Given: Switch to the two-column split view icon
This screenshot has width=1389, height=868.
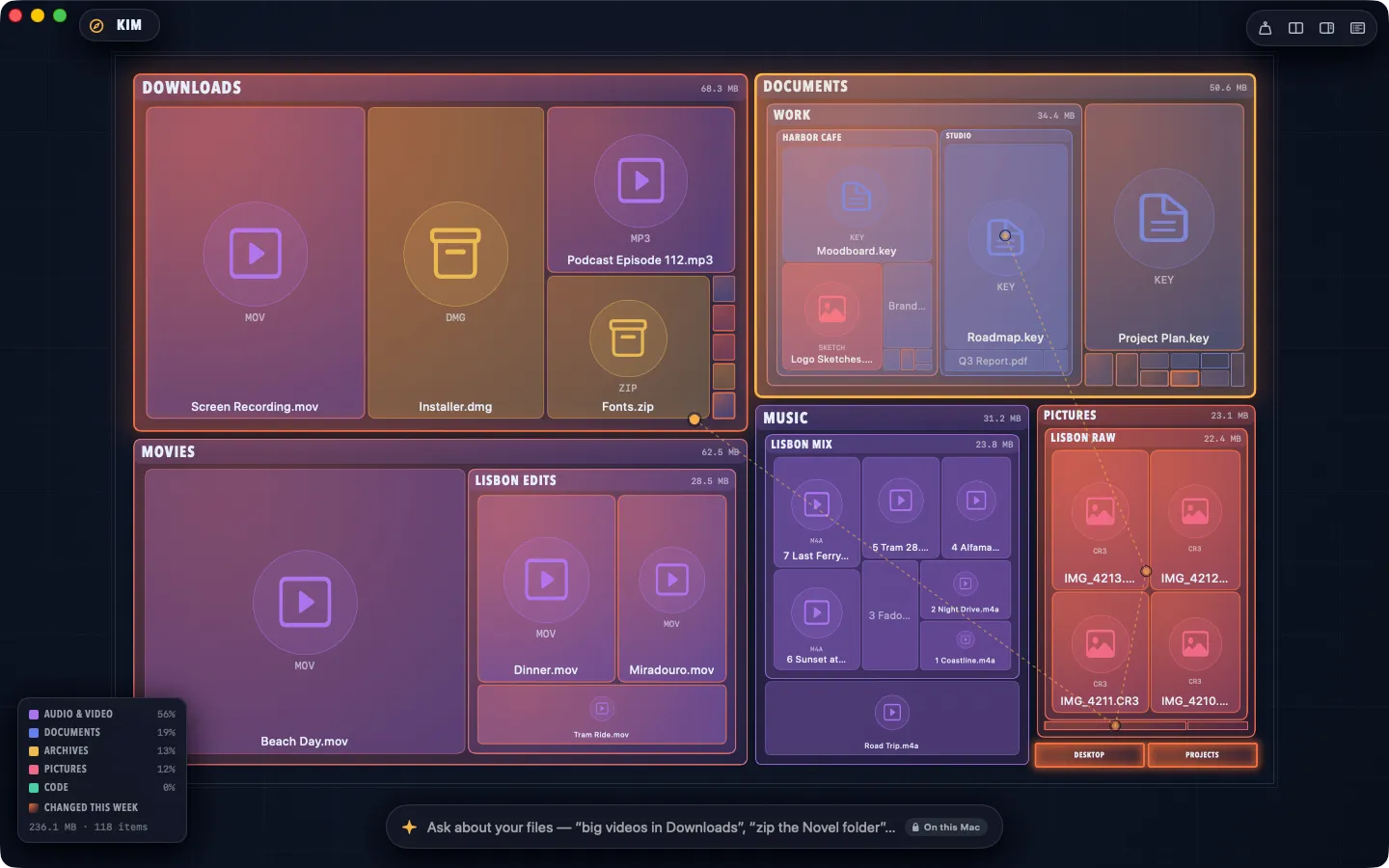Looking at the screenshot, I should (x=1296, y=28).
